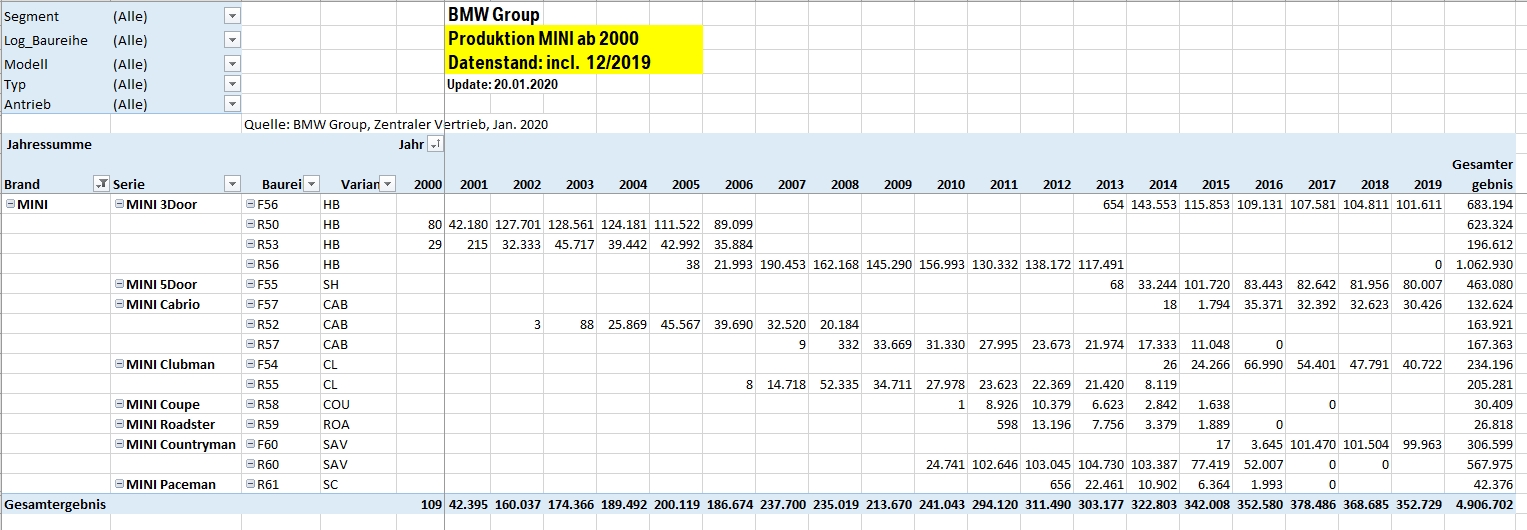
Task: Collapse the F60 model row
Action: pyautogui.click(x=250, y=444)
